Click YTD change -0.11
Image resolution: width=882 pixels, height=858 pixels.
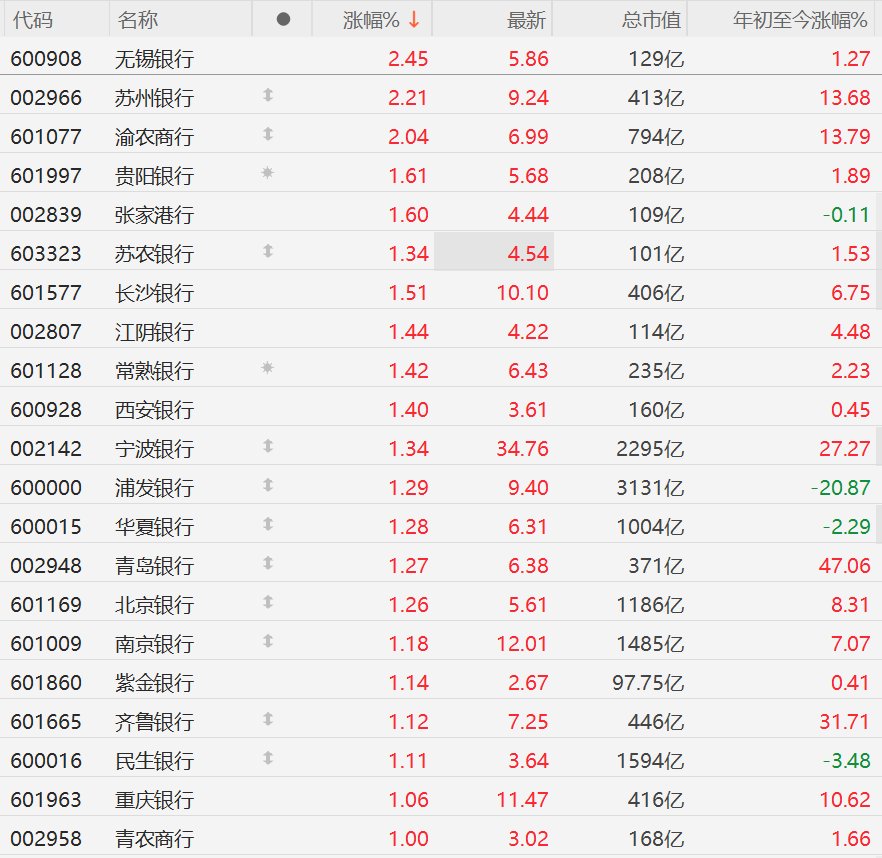tap(846, 214)
